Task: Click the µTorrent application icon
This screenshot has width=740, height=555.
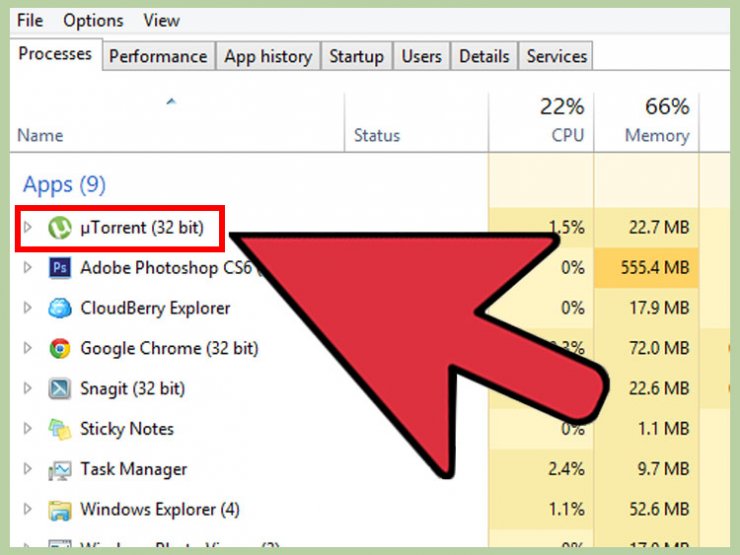Action: 60,228
